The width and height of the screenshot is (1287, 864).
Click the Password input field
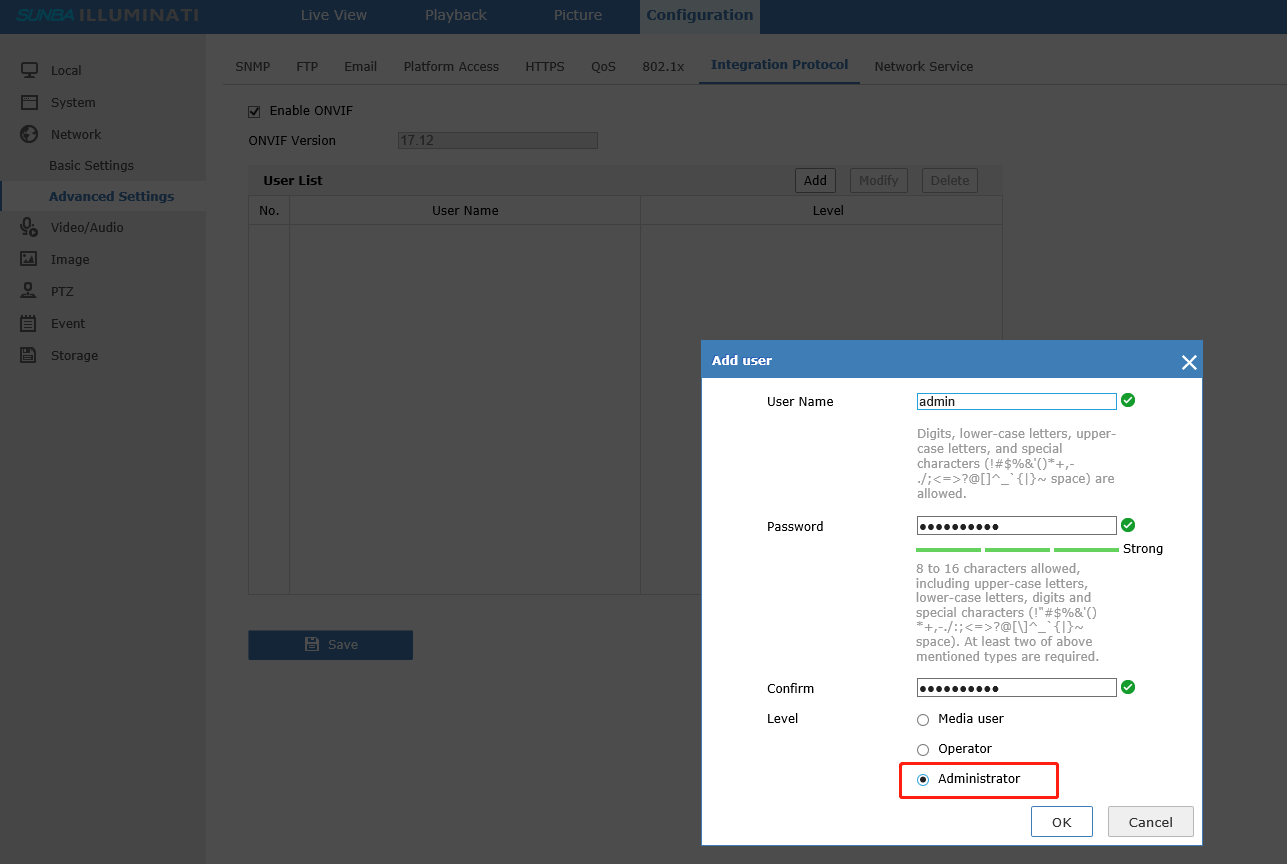pyautogui.click(x=1016, y=526)
